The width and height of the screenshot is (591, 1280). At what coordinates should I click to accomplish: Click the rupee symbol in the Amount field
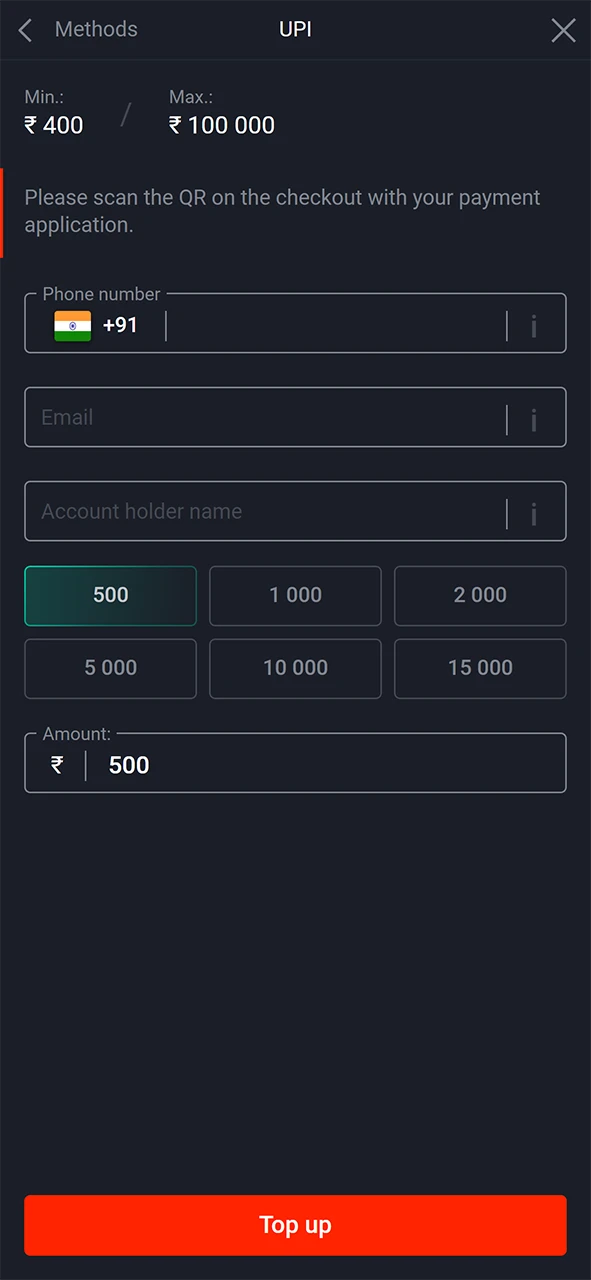click(56, 765)
